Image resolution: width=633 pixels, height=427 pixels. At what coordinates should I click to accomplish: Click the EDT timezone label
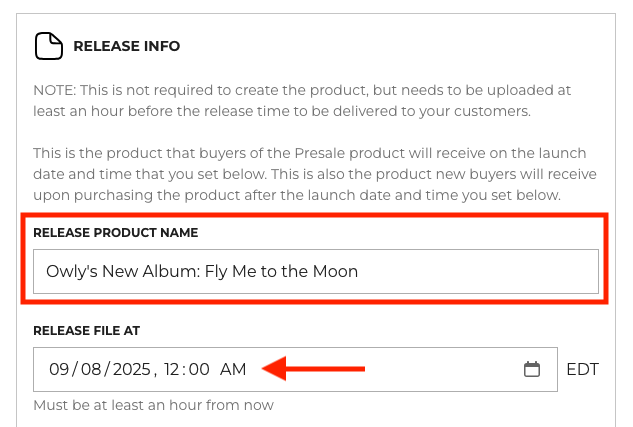coord(582,370)
